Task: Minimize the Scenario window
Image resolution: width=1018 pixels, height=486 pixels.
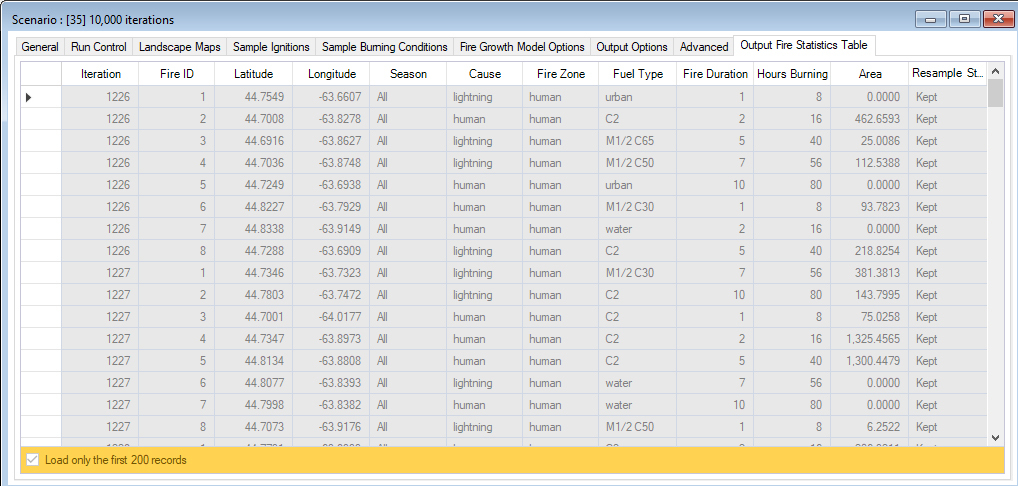Action: point(931,19)
